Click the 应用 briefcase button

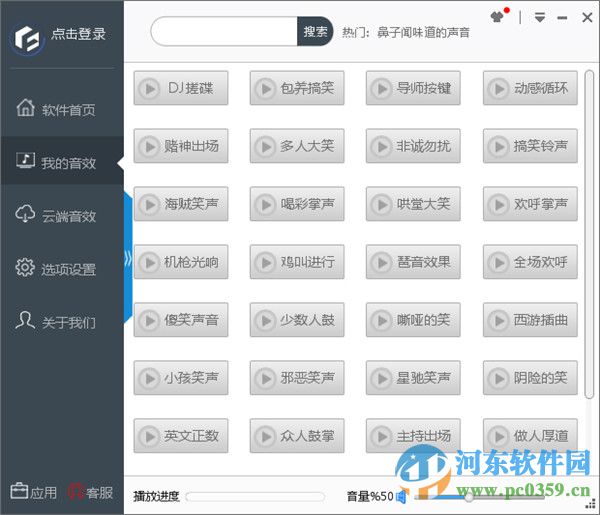point(34,492)
